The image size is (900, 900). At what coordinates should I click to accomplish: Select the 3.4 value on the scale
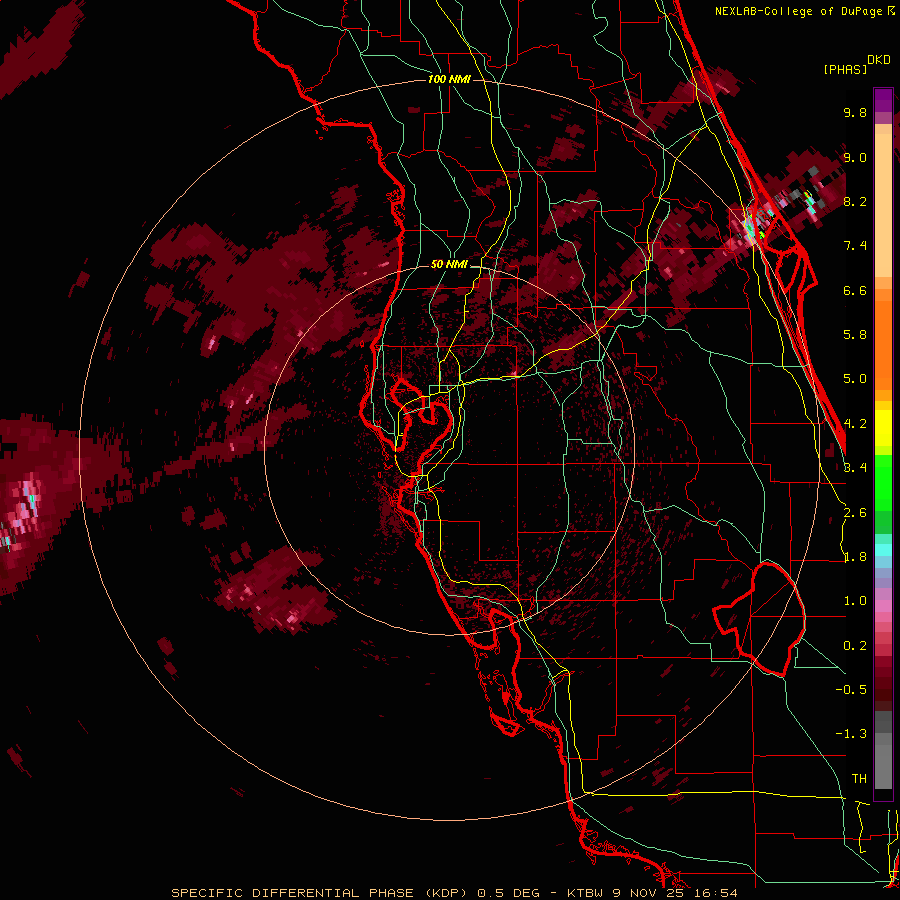click(855, 468)
